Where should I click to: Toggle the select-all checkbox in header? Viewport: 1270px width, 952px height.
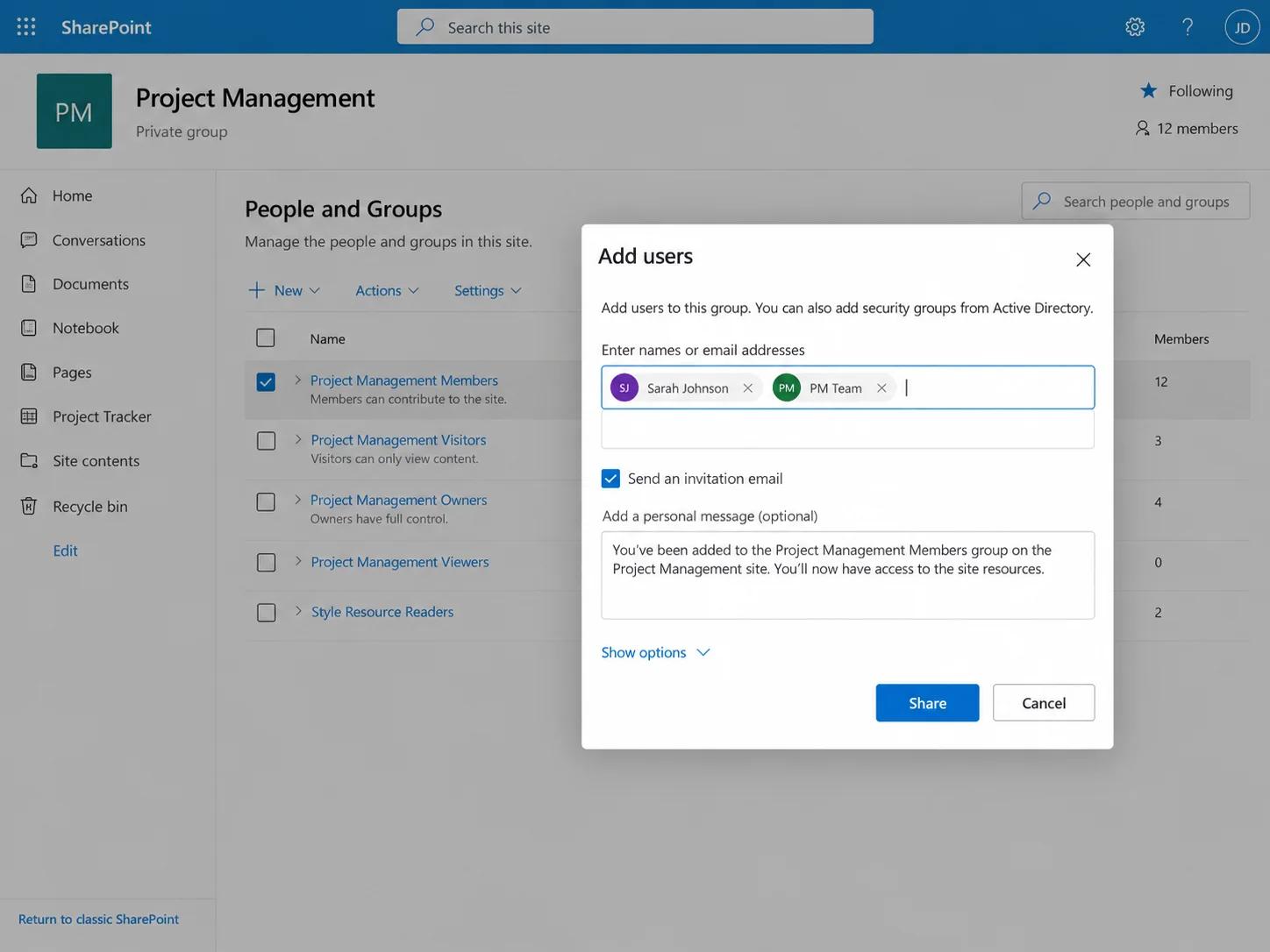[x=265, y=337]
